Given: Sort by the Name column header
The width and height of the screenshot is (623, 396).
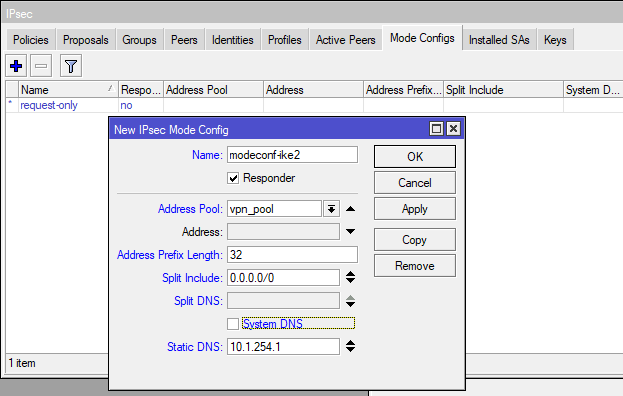Looking at the screenshot, I should coord(68,90).
